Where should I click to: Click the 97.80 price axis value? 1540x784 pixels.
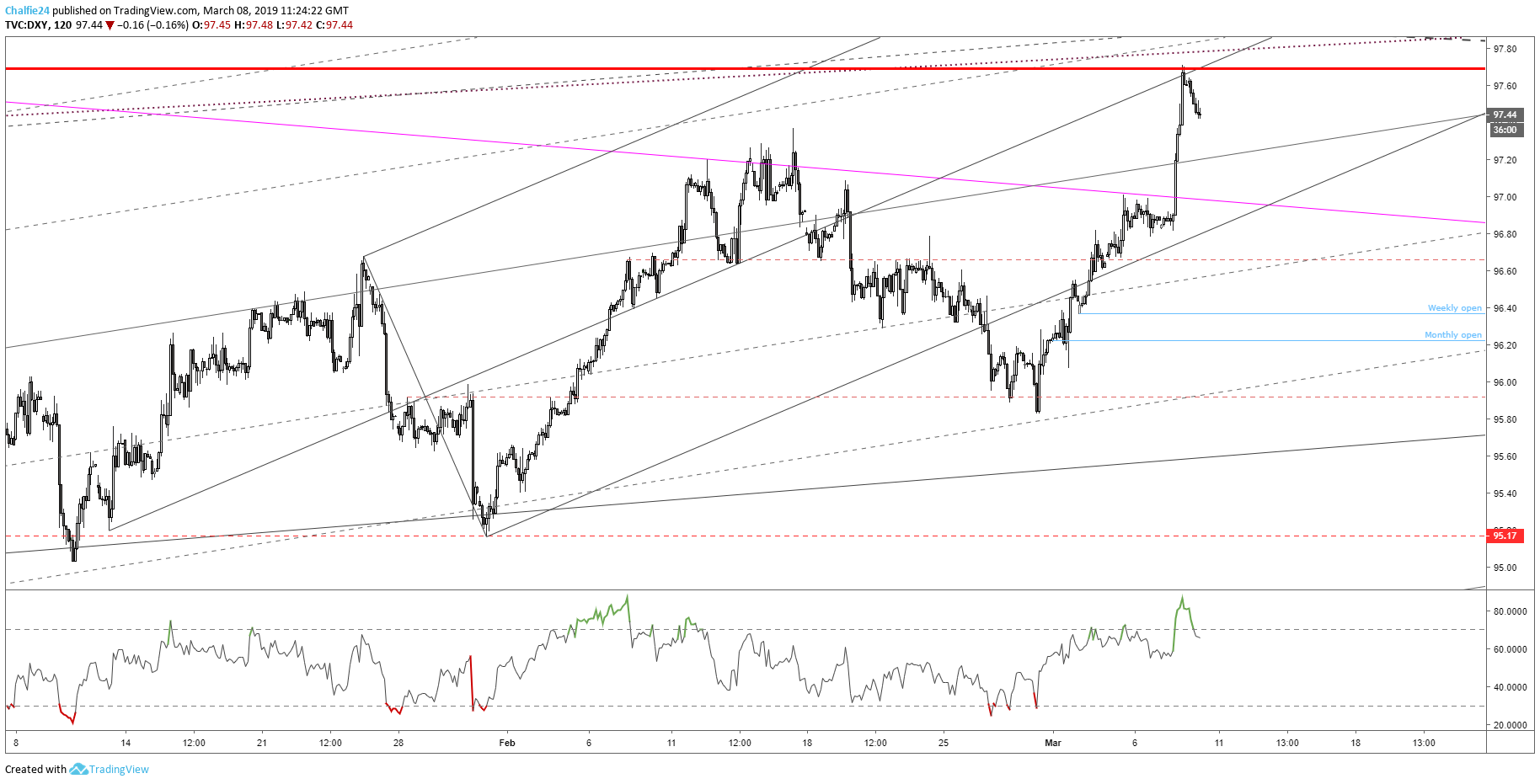click(x=1505, y=49)
